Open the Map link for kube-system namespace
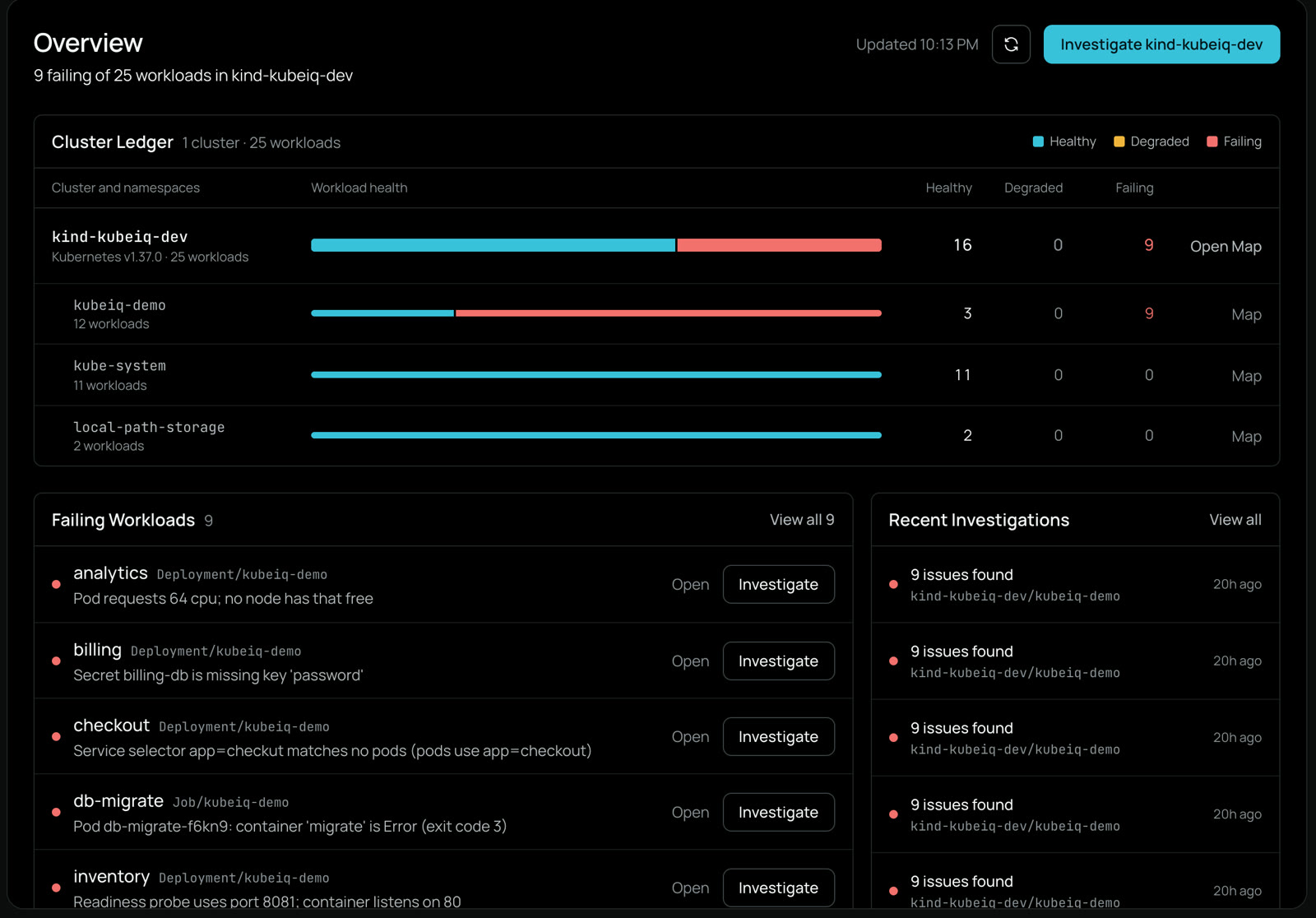The height and width of the screenshot is (918, 1316). (1246, 376)
